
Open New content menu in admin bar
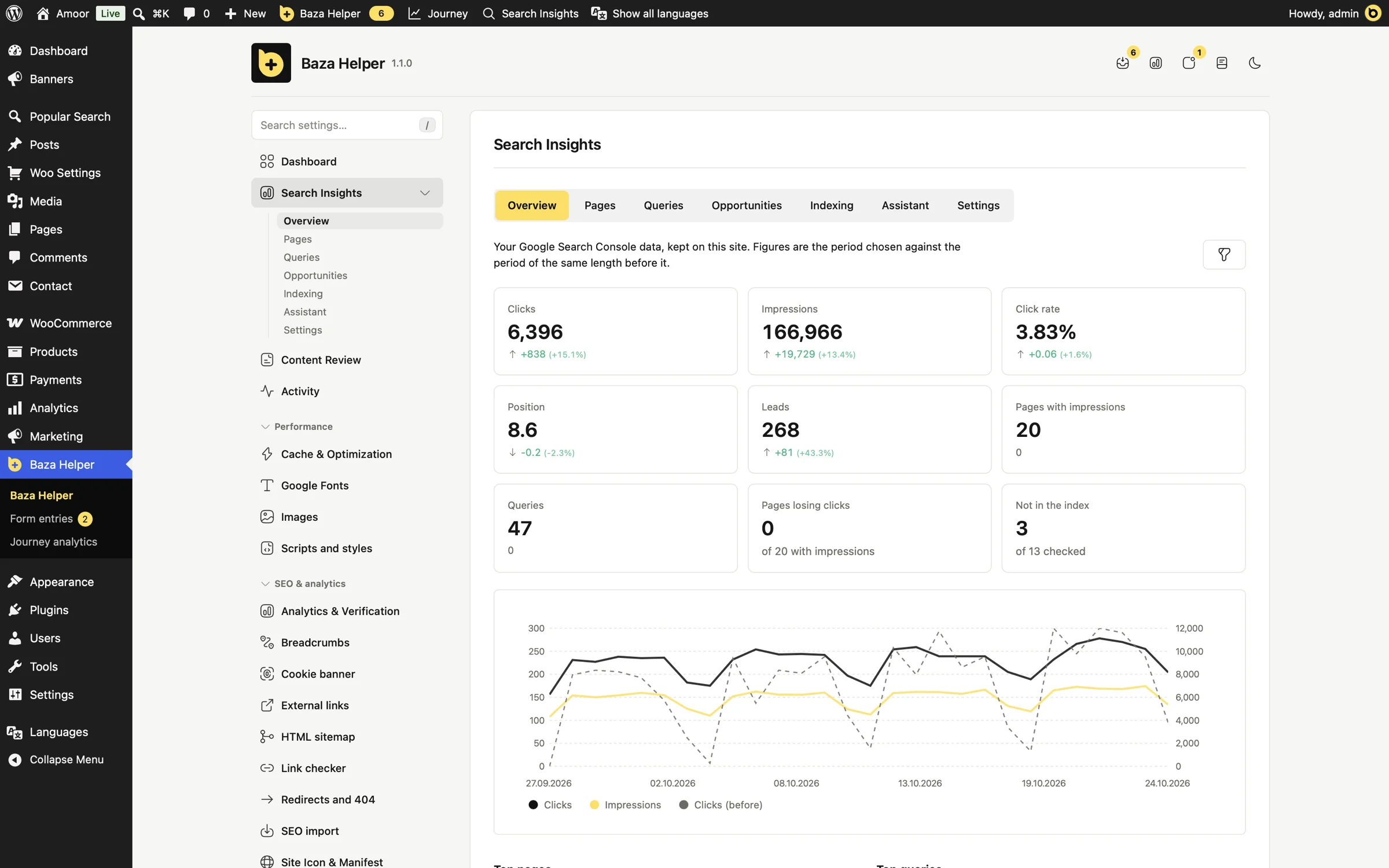(x=245, y=13)
